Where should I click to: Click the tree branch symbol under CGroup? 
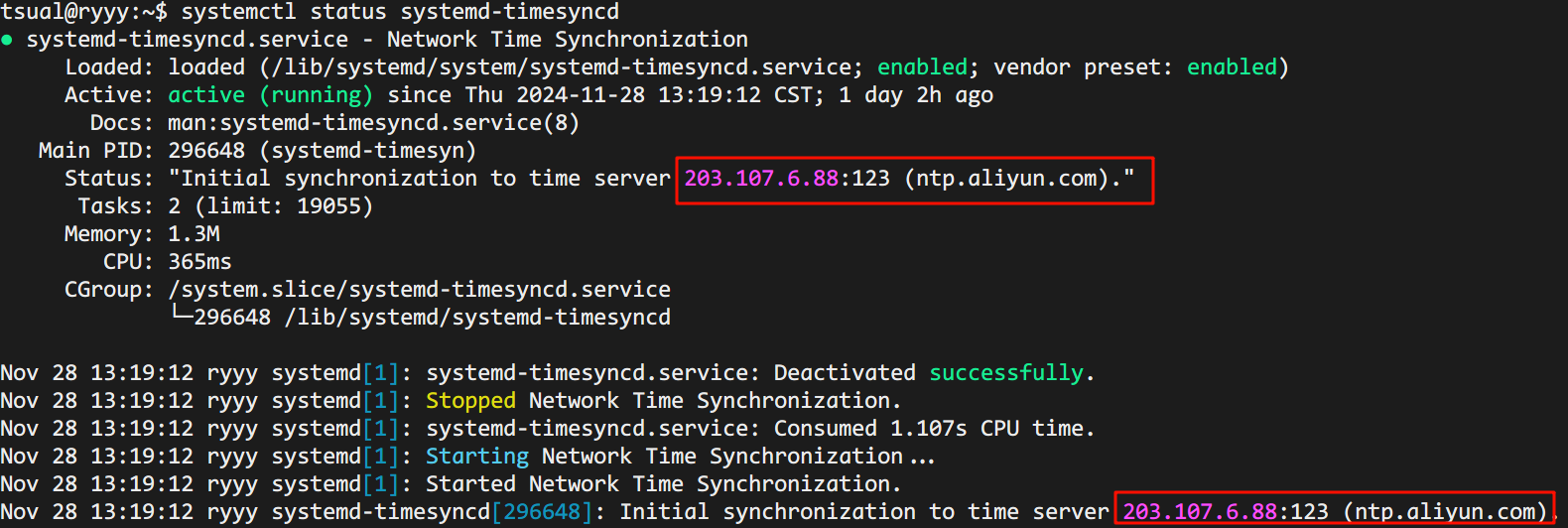click(181, 317)
